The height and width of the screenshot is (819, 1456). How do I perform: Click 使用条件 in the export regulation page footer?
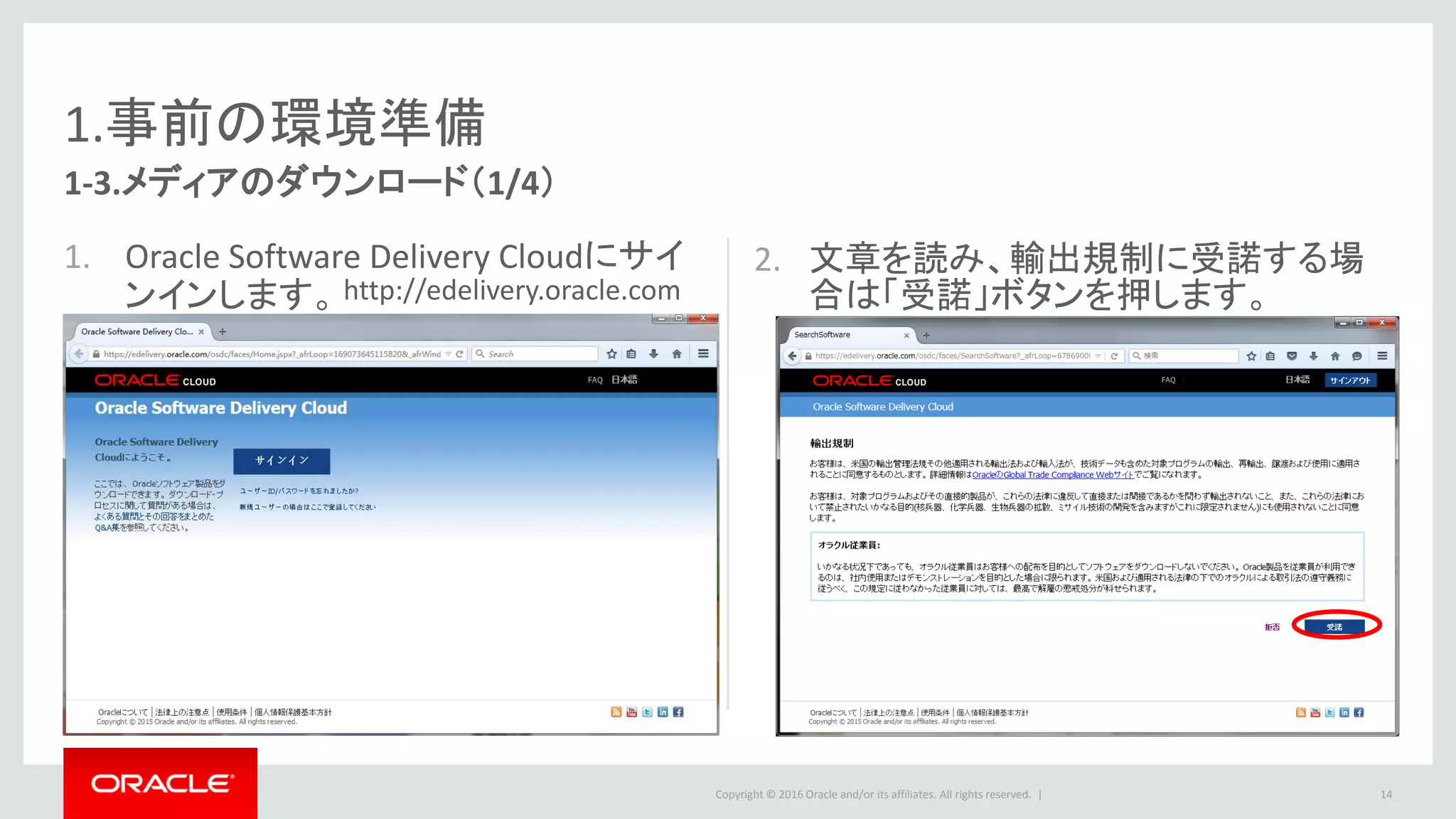click(935, 712)
